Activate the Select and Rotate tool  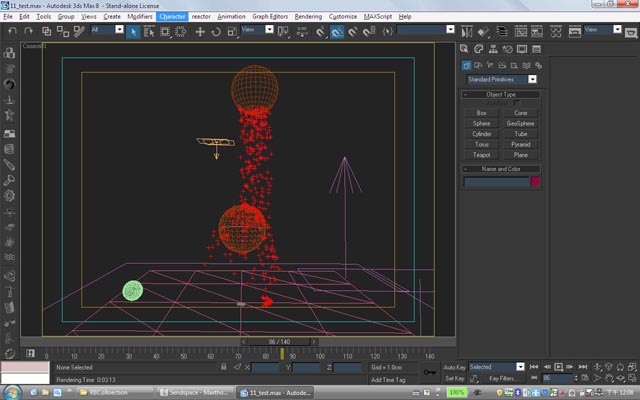coord(216,31)
